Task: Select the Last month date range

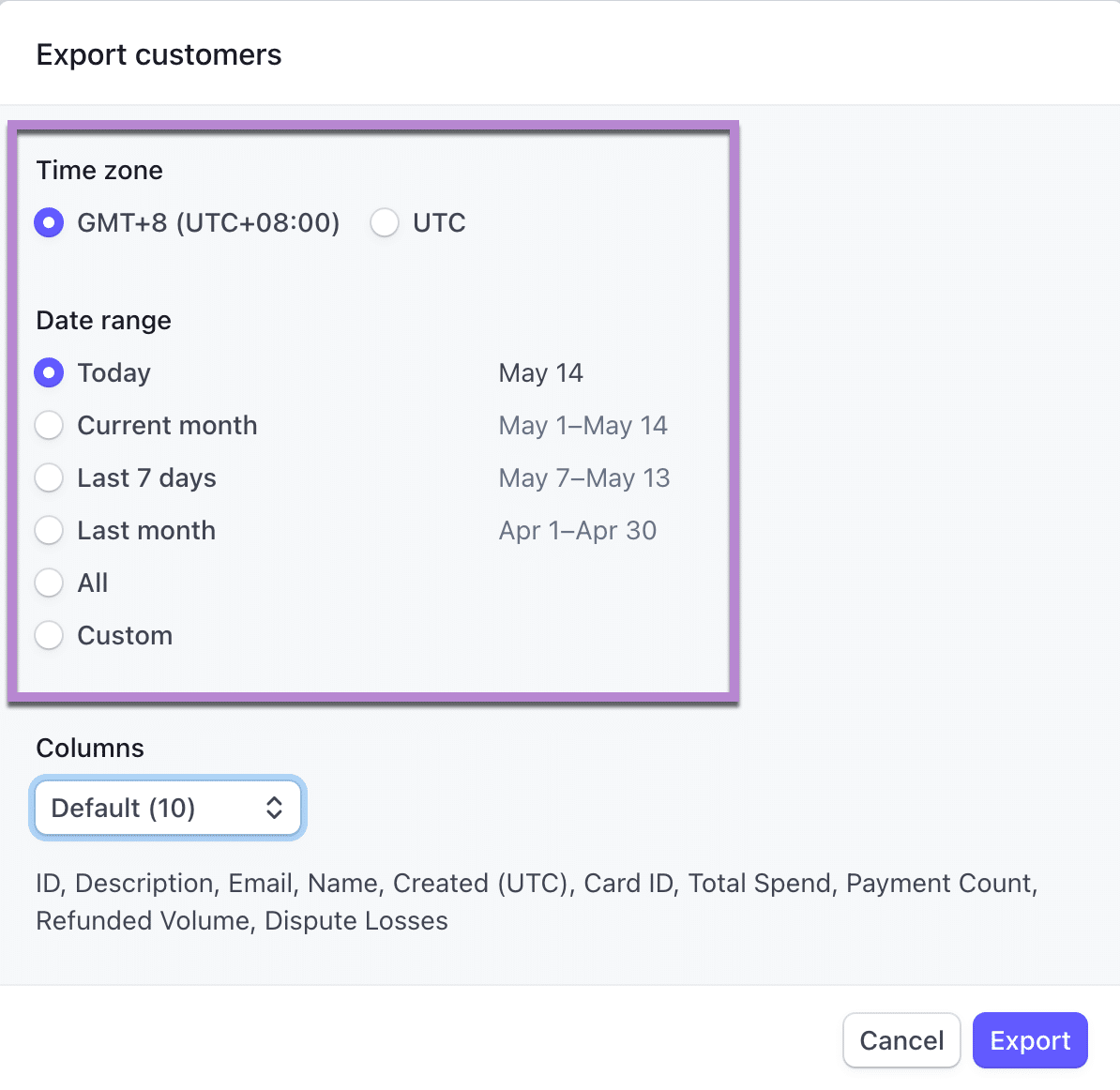Action: coord(49,530)
